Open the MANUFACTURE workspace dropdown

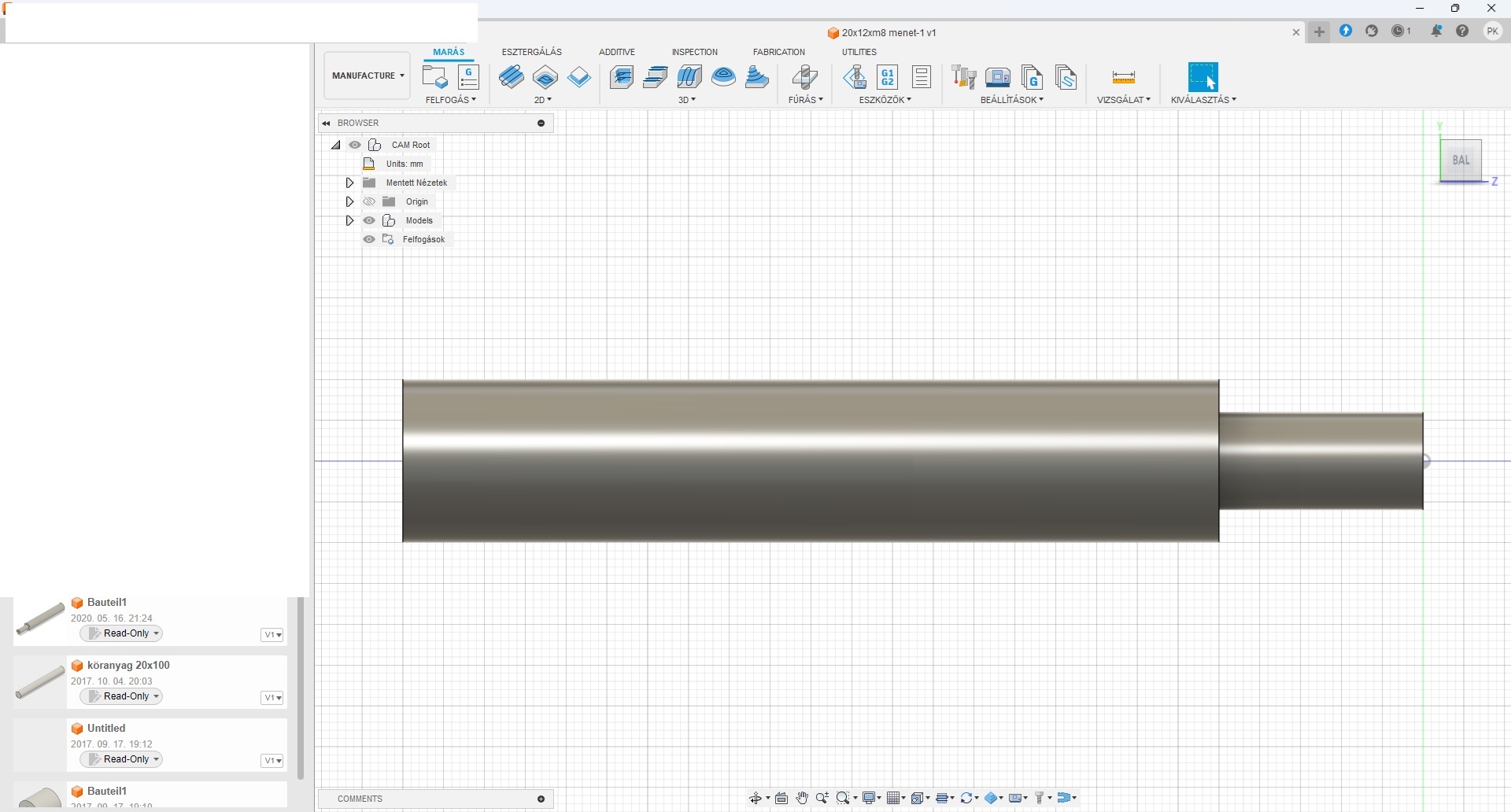[x=368, y=76]
